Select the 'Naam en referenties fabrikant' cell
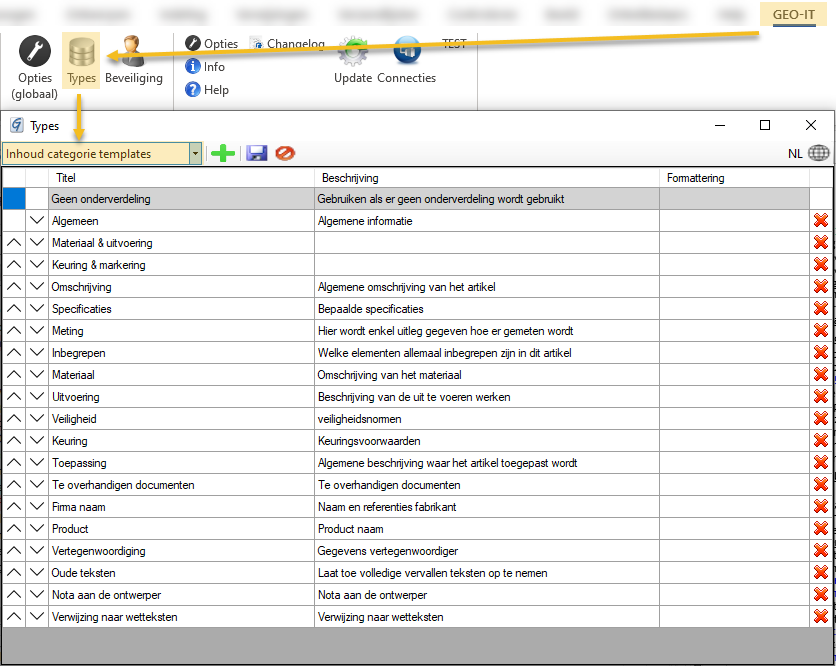Screen dimensions: 836x666 (487, 507)
